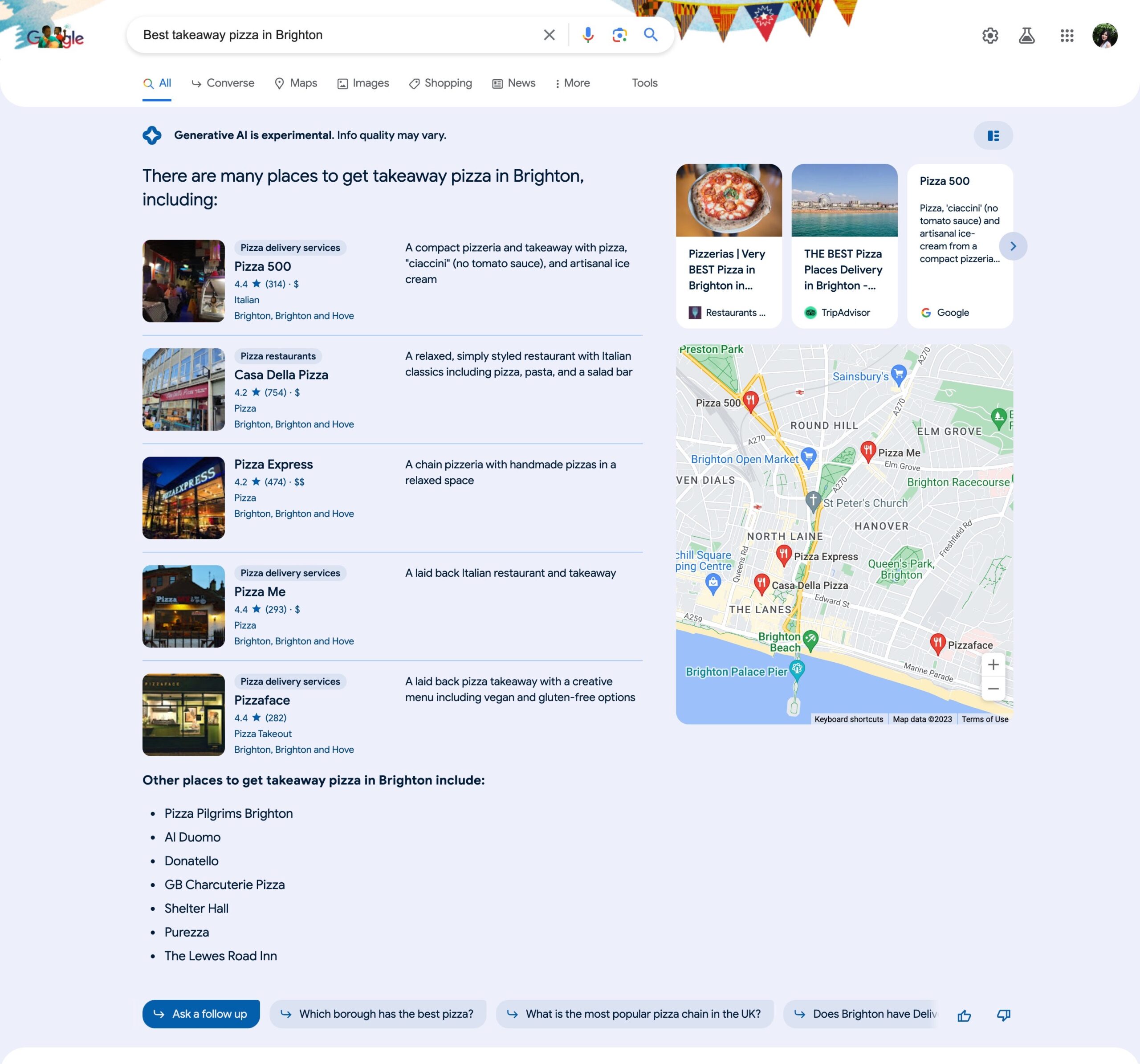Open Pizza Express photo thumbnail
Image resolution: width=1140 pixels, height=1064 pixels.
183,498
